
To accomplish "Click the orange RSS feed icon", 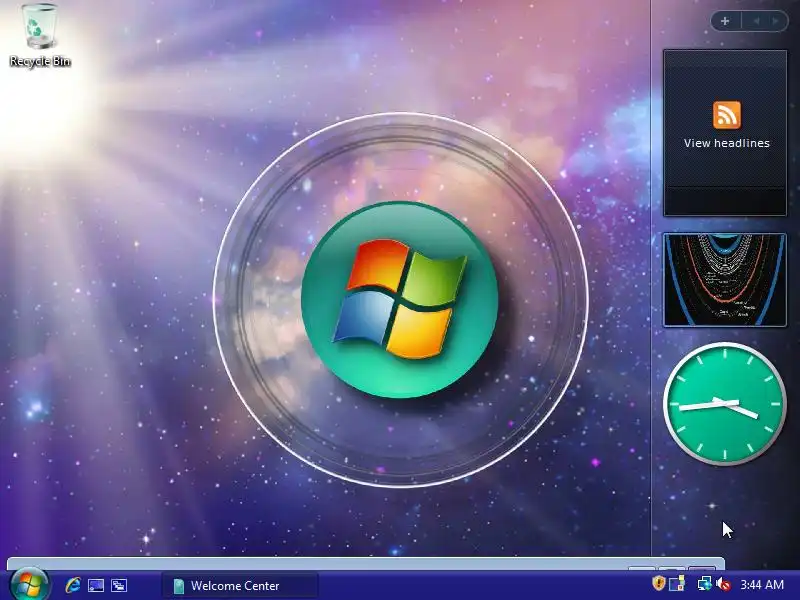I will (727, 115).
